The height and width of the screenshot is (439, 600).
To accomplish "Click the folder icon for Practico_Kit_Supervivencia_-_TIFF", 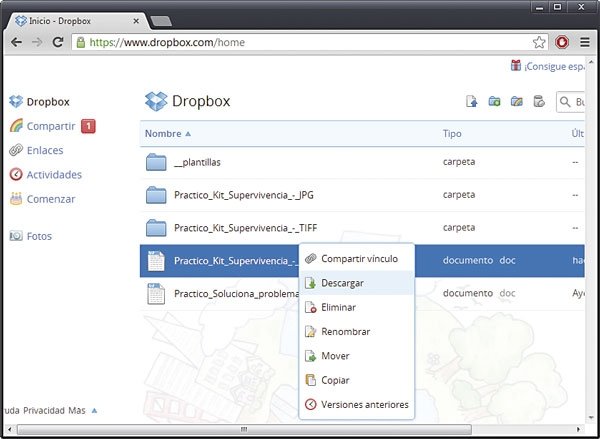I will [x=156, y=228].
